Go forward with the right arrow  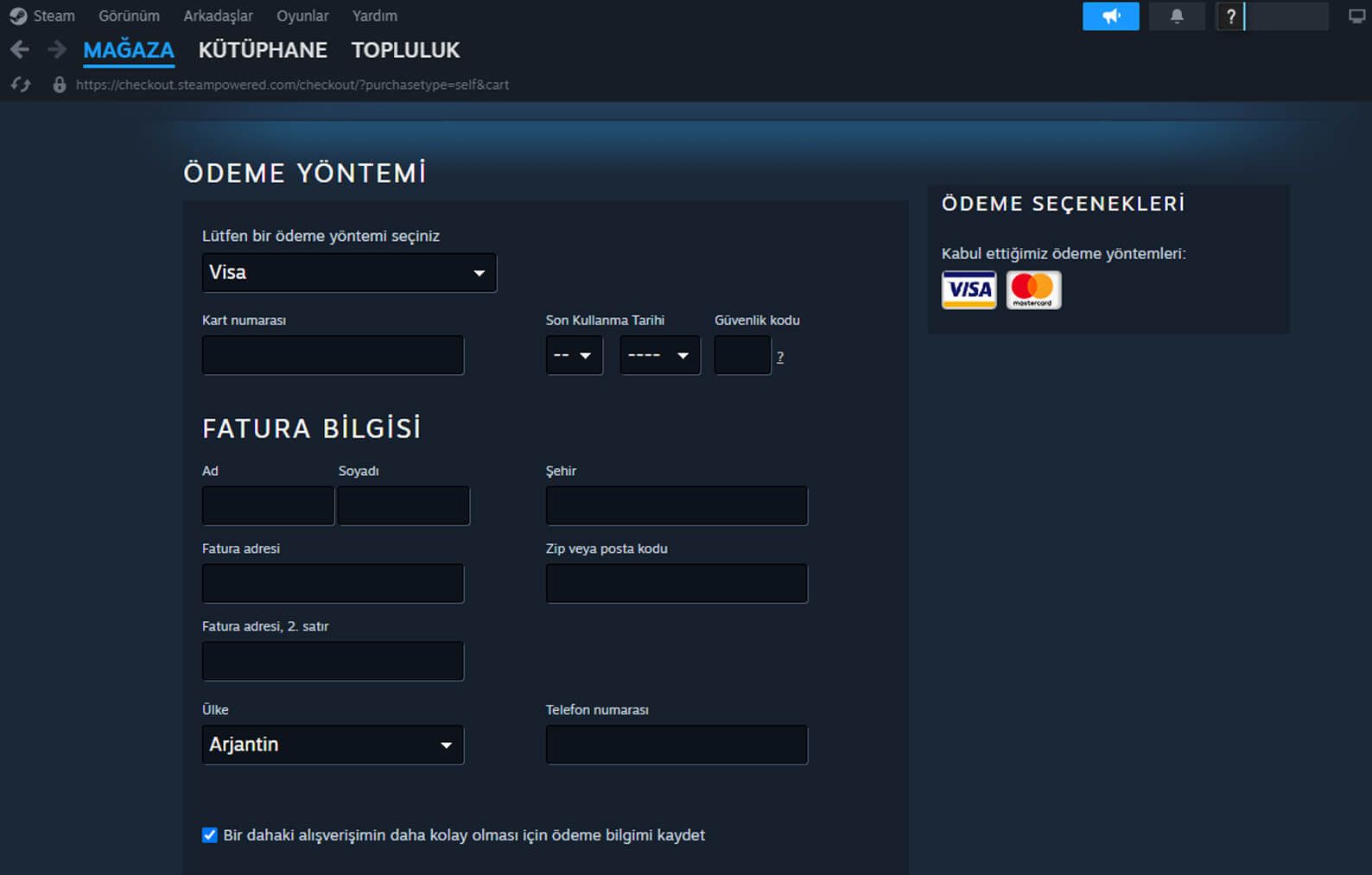pos(57,50)
